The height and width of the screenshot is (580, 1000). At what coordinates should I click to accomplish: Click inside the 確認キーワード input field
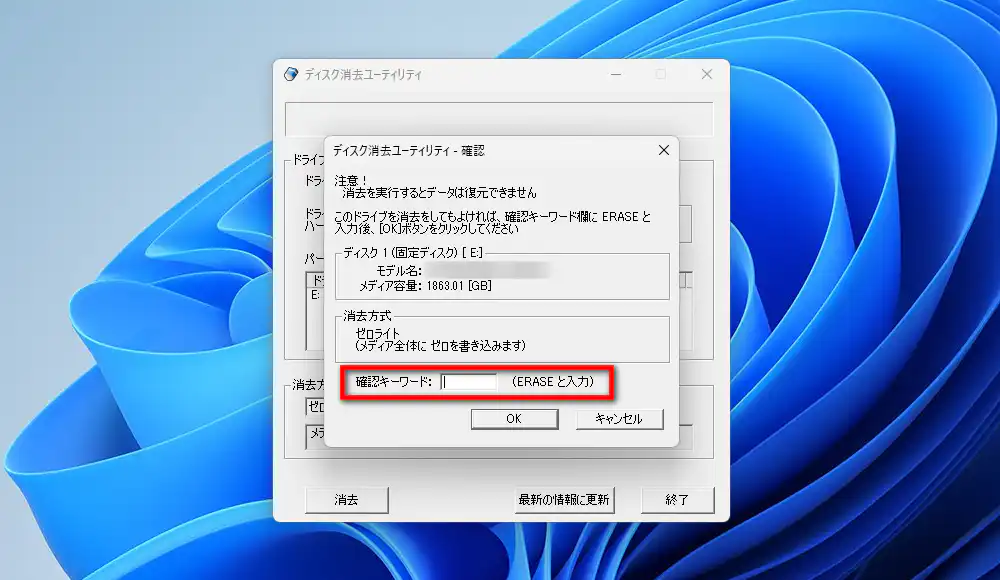pos(471,381)
